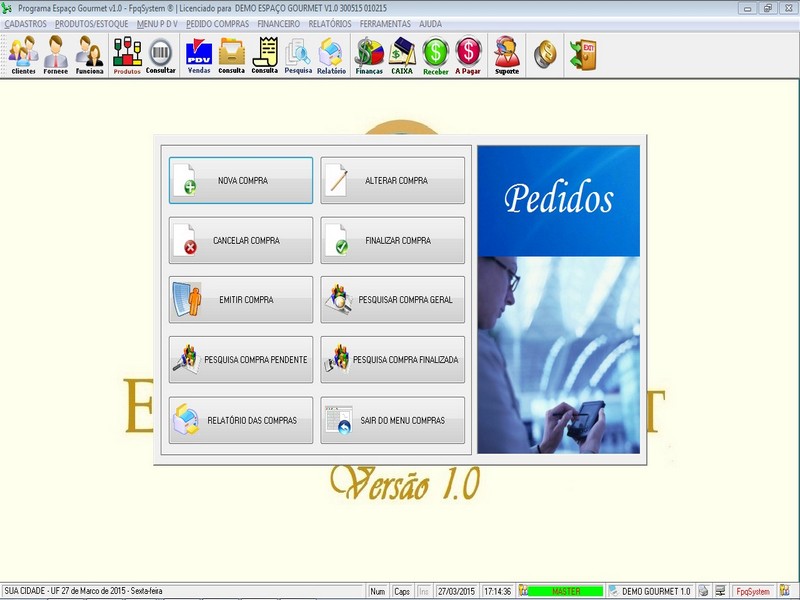This screenshot has width=800, height=600.
Task: Click the PESQUISA COMPRA FINALIZADA button
Action: coord(392,360)
